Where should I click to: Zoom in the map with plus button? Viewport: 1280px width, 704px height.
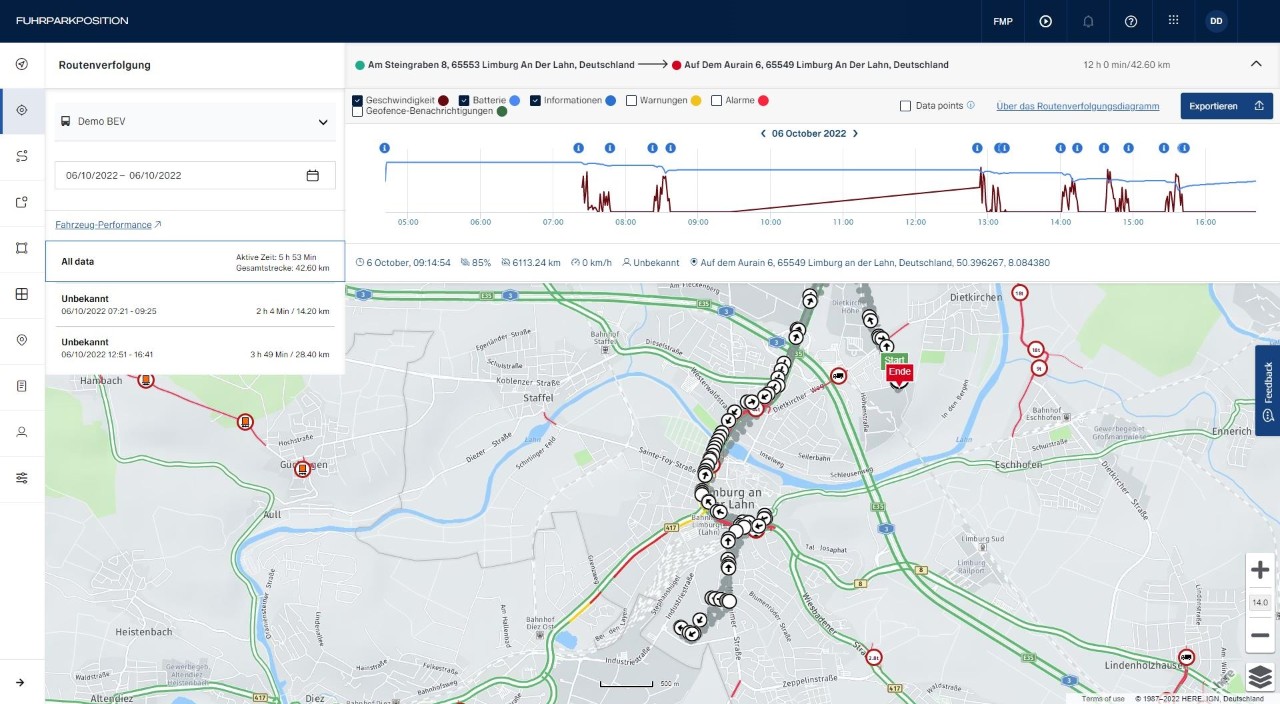(1260, 570)
